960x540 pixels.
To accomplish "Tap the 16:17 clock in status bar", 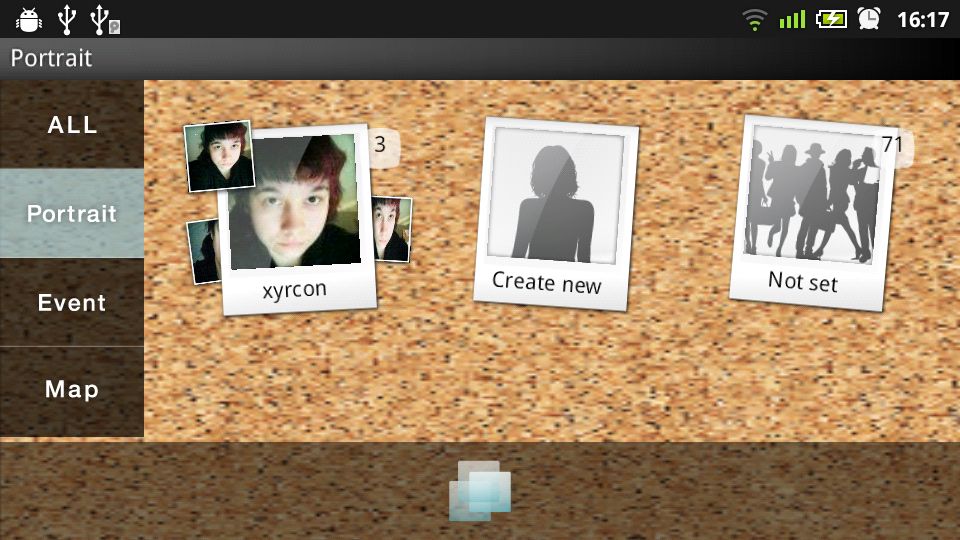I will pos(923,20).
